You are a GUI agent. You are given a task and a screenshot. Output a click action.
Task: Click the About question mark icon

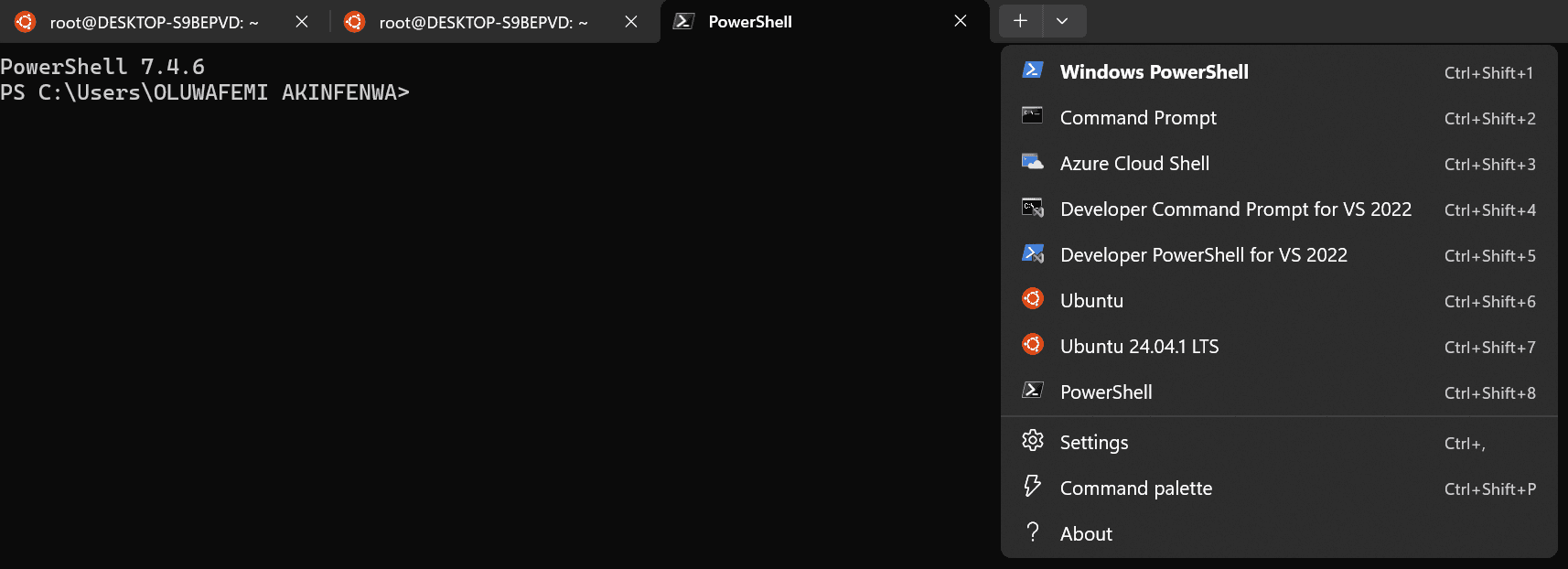(x=1032, y=532)
